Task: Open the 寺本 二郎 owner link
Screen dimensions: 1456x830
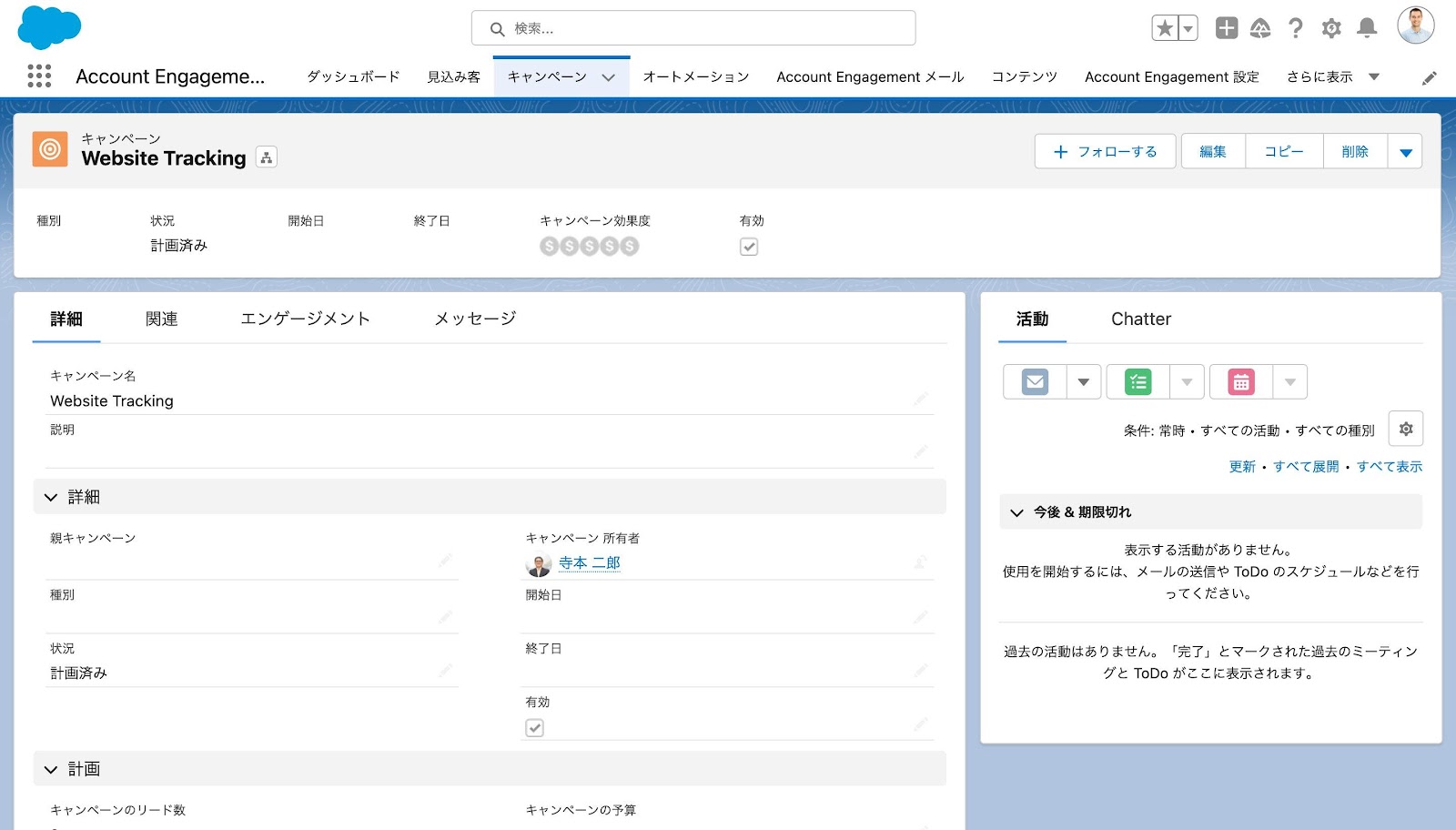Action: pos(590,563)
